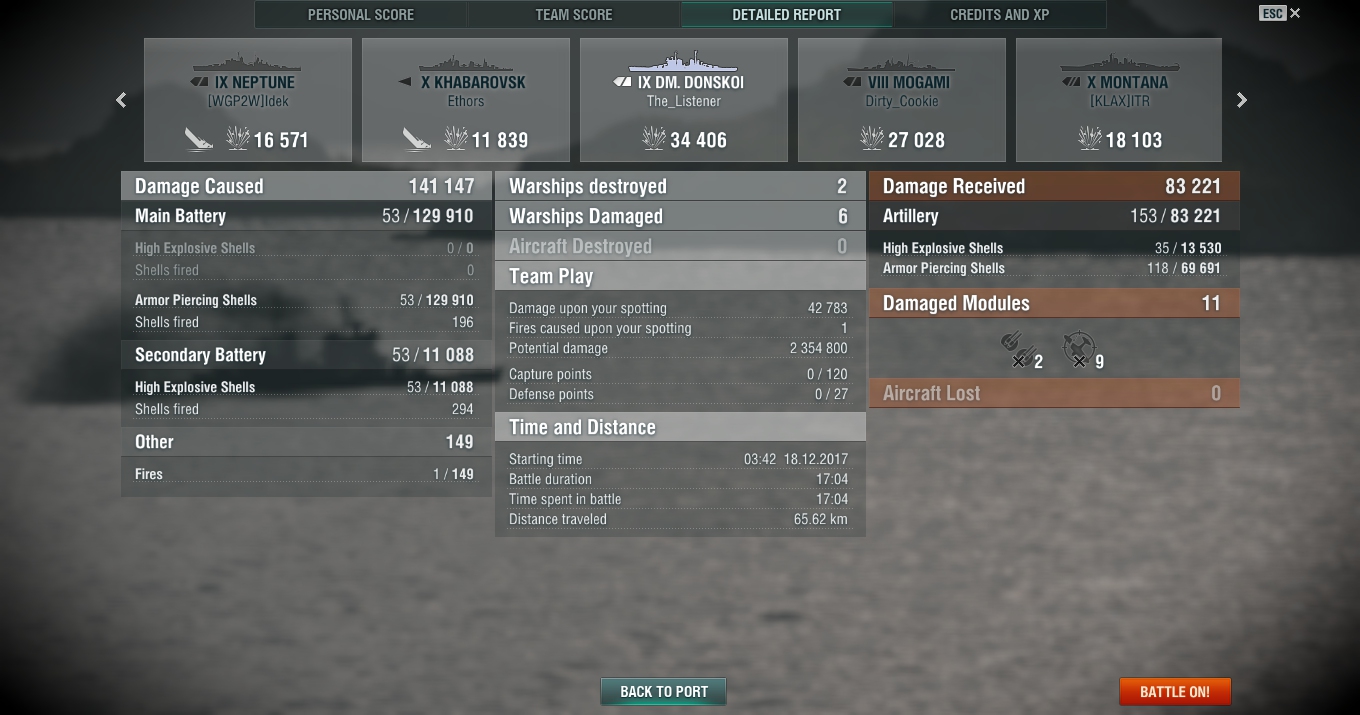Click the damage icon on Montana card

click(1090, 139)
